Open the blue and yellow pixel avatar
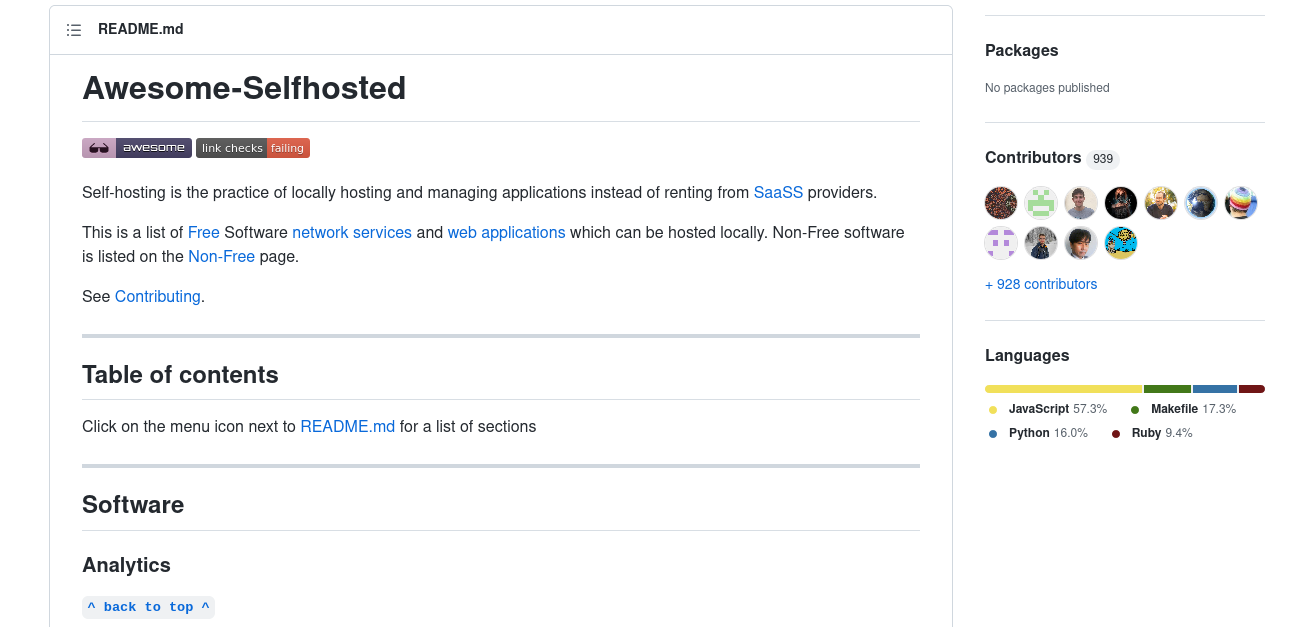1314x627 pixels. (x=1121, y=243)
